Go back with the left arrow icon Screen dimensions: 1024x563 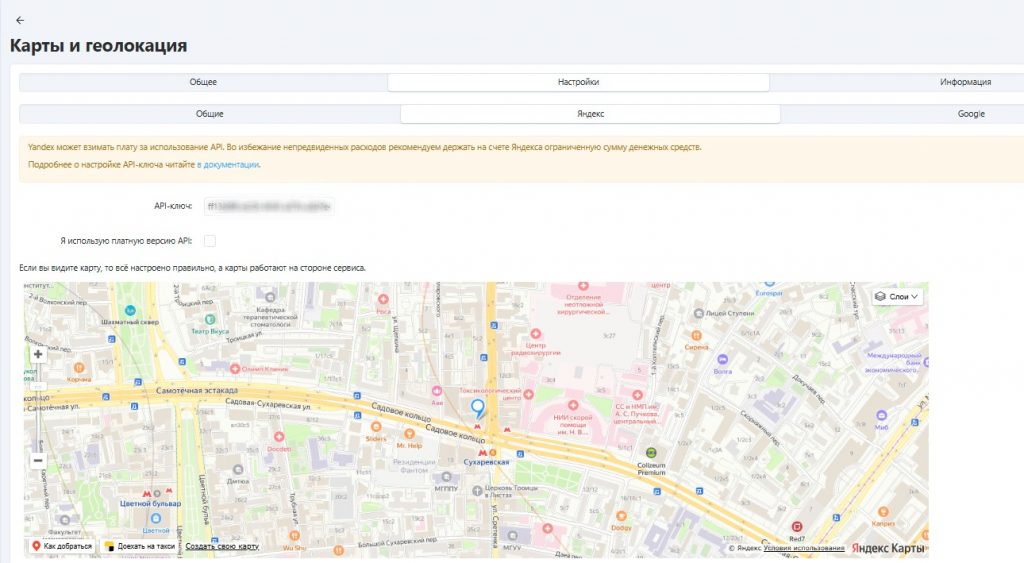click(20, 20)
